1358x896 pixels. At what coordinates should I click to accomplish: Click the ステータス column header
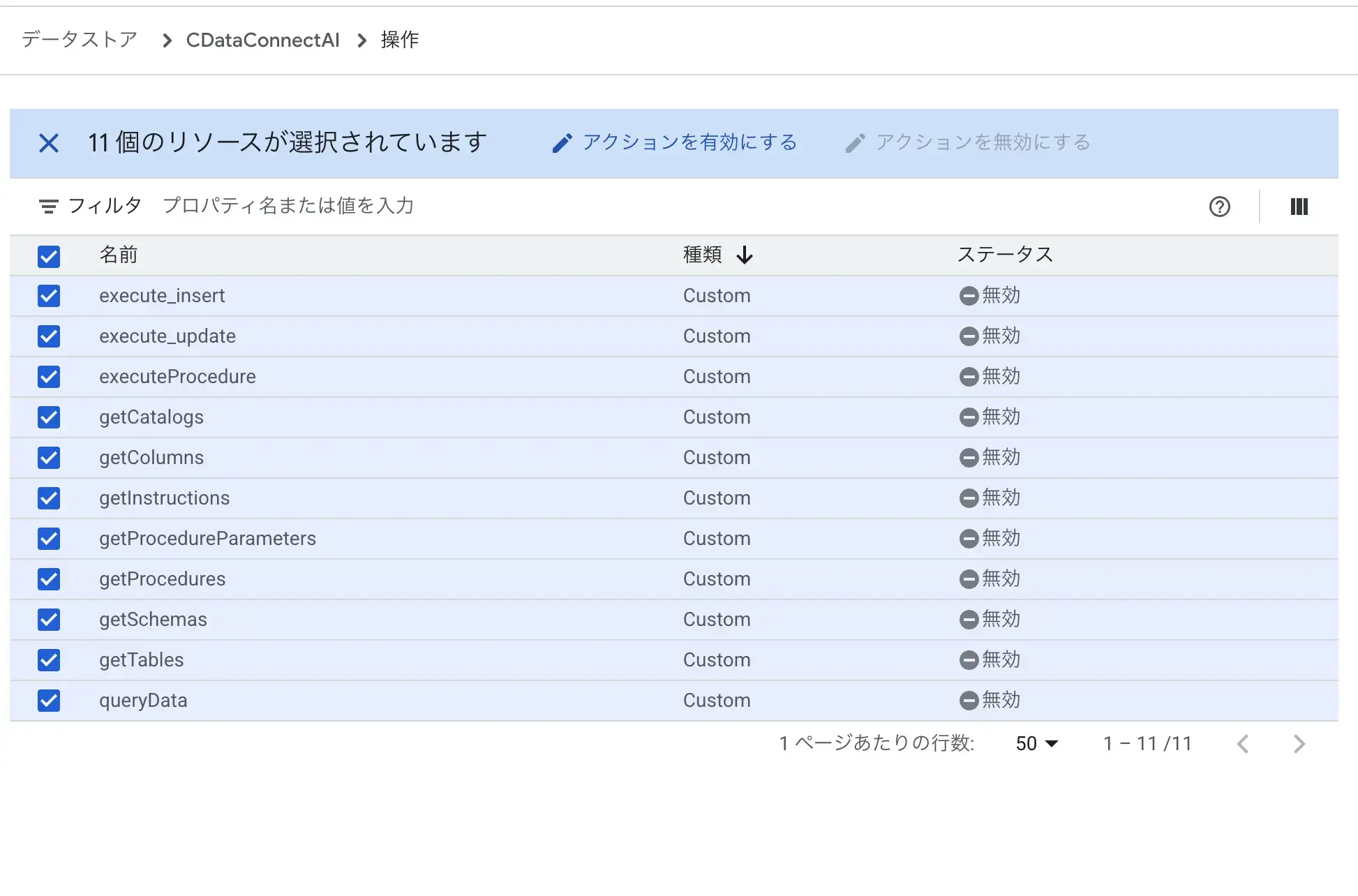tap(1005, 255)
